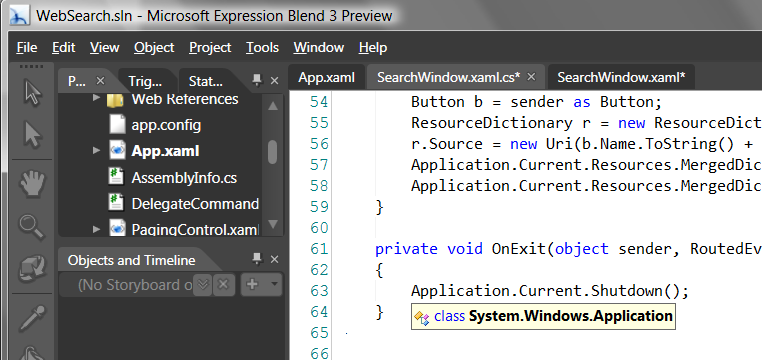This screenshot has height=360, width=762.
Task: Select app.config in the project tree
Action: pos(166,125)
